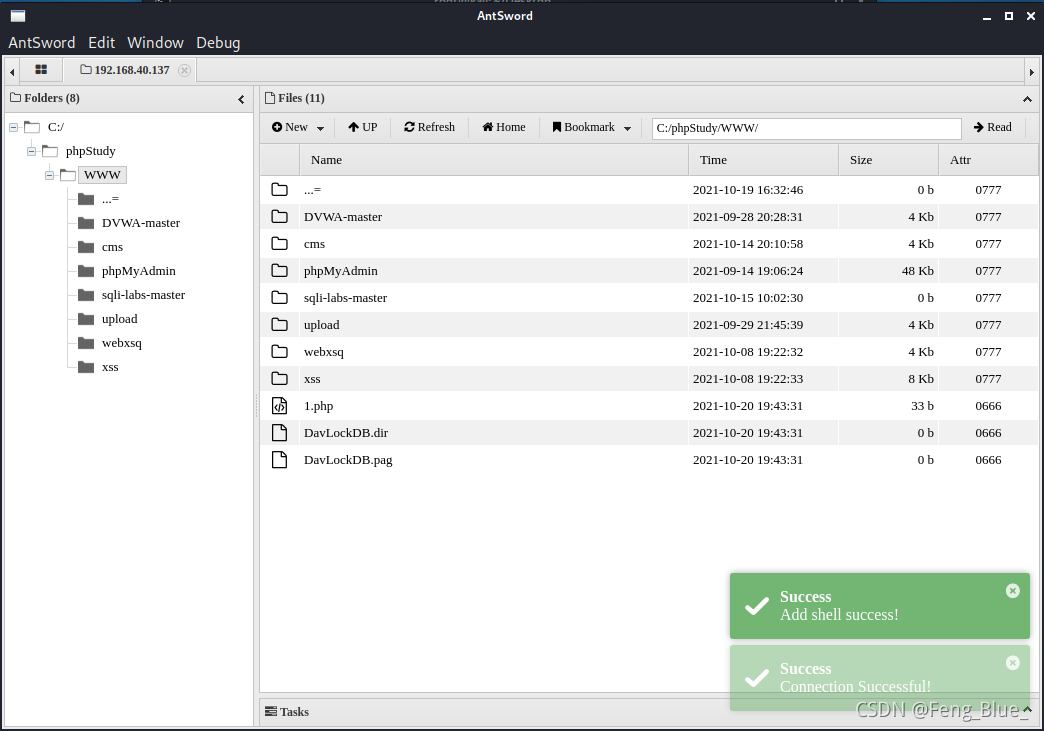
Task: Open the AntSword menu
Action: pos(42,43)
